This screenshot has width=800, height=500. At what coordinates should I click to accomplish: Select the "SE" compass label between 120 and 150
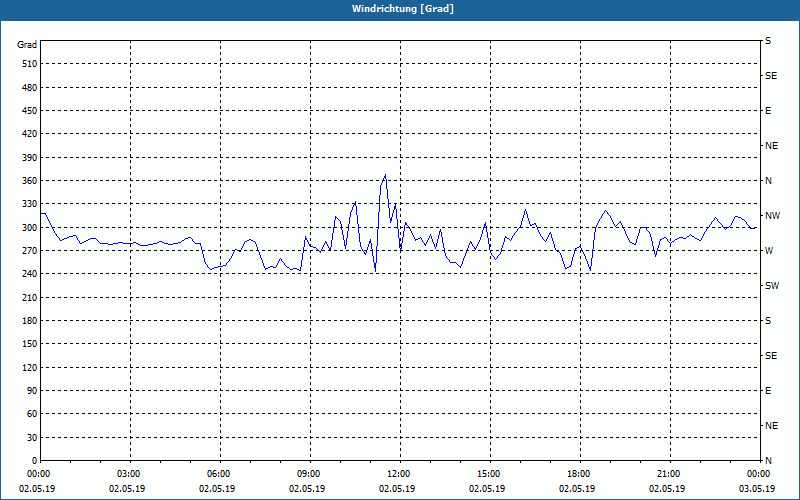coord(771,356)
